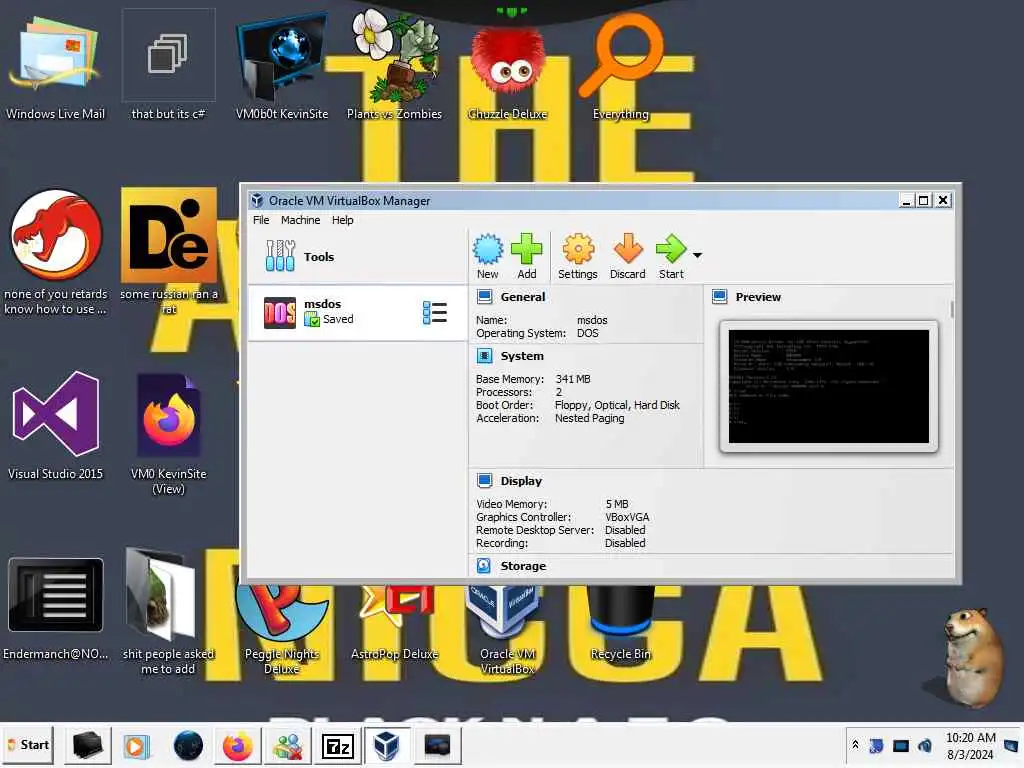Click the Video Memory 5 MB value
The image size is (1024, 768).
pyautogui.click(x=617, y=504)
